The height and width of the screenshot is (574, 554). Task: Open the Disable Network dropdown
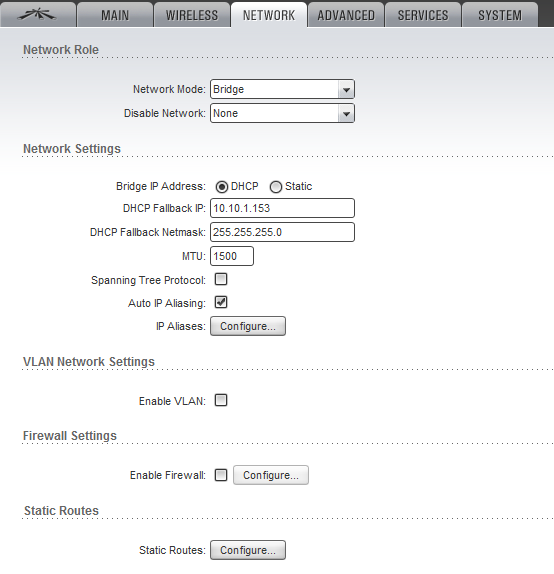click(x=282, y=113)
